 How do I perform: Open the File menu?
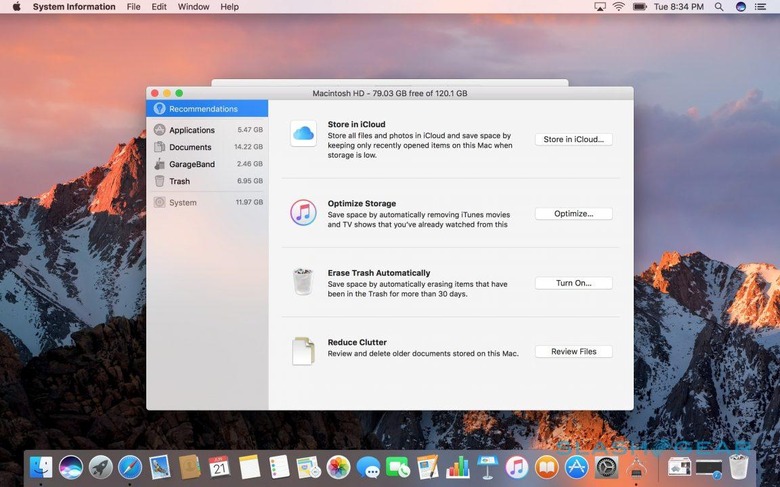click(134, 7)
